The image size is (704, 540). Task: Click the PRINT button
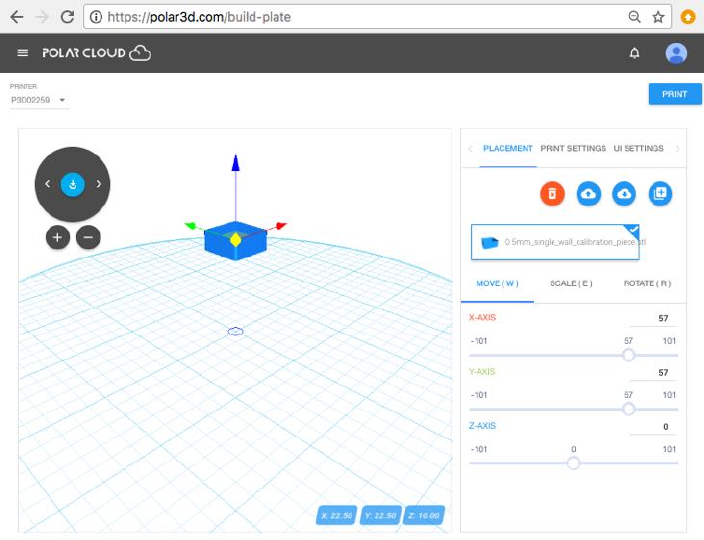coord(674,94)
